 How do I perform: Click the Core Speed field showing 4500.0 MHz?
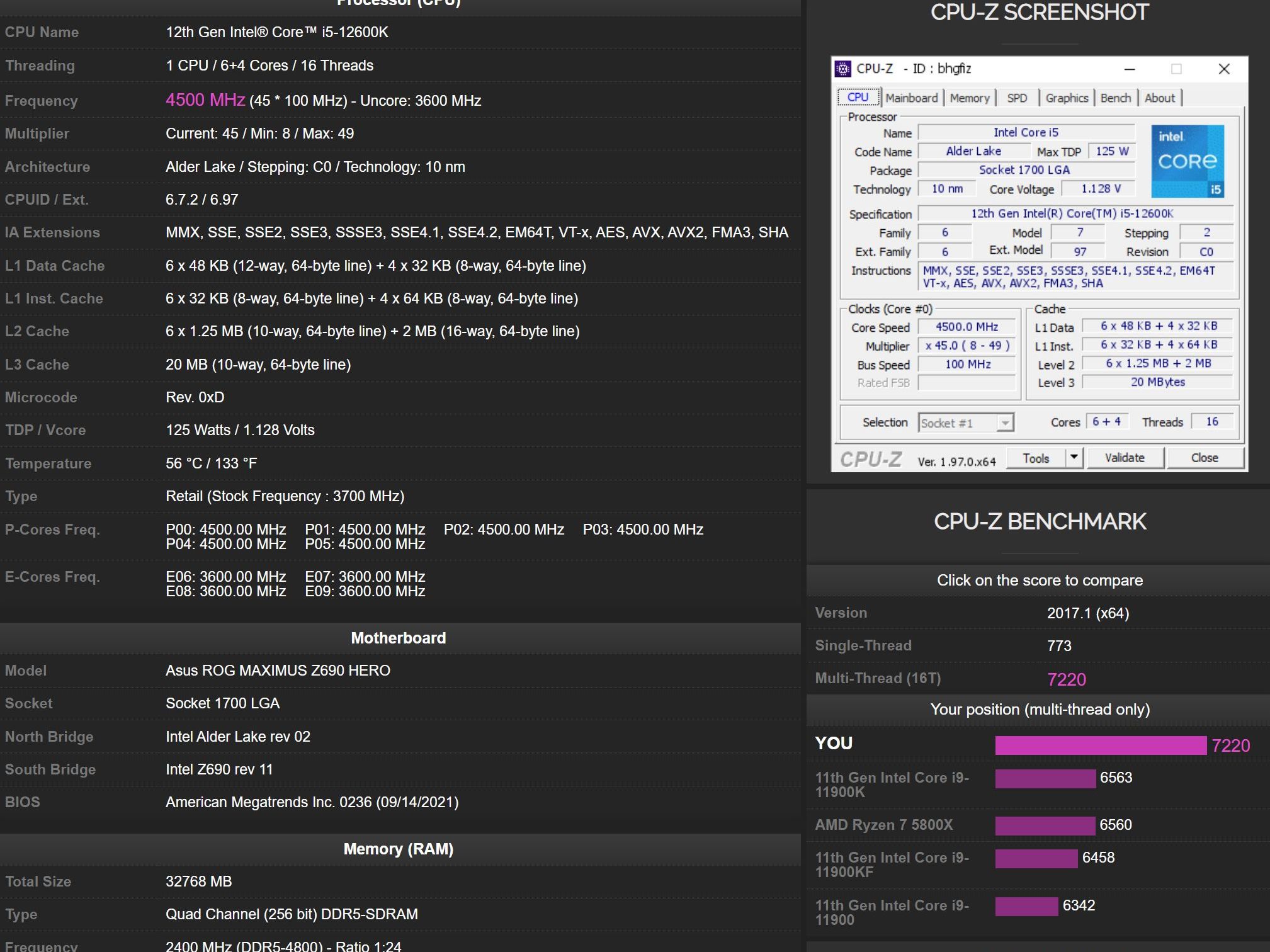coord(967,327)
